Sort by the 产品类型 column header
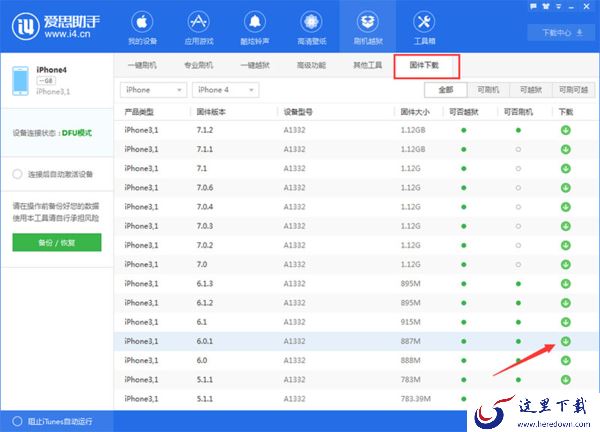600x432 pixels. pyautogui.click(x=139, y=112)
